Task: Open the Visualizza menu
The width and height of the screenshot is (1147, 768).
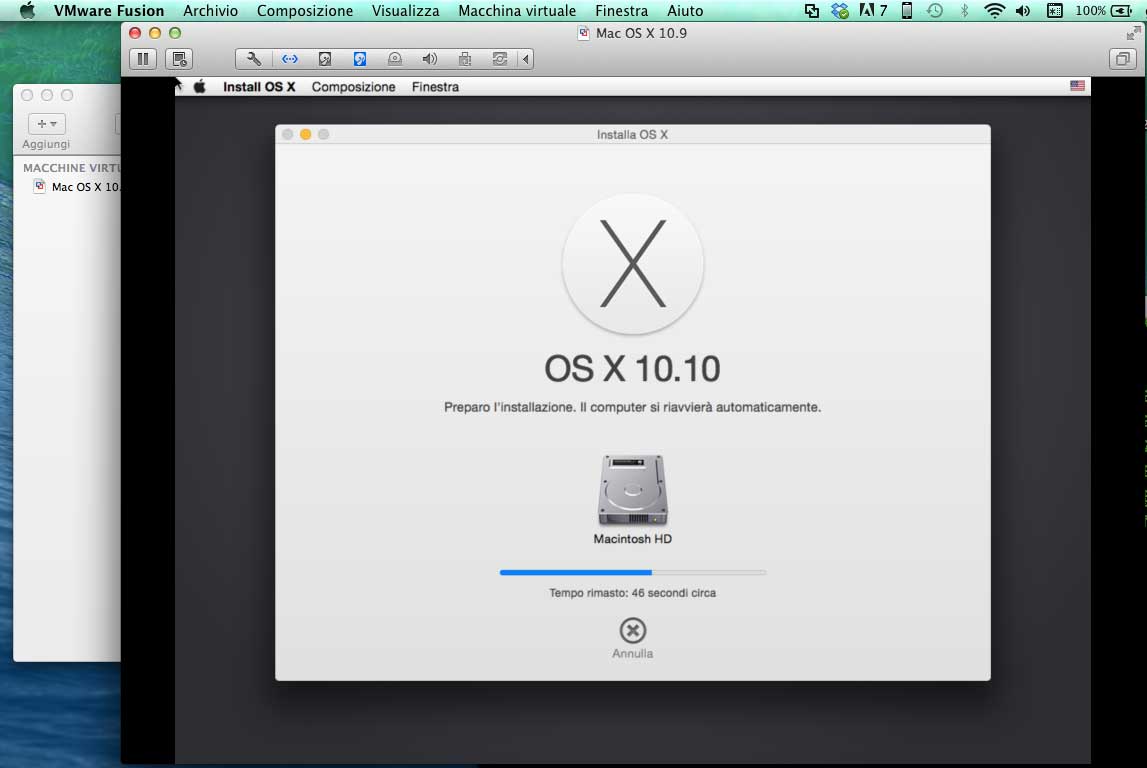Action: [405, 11]
